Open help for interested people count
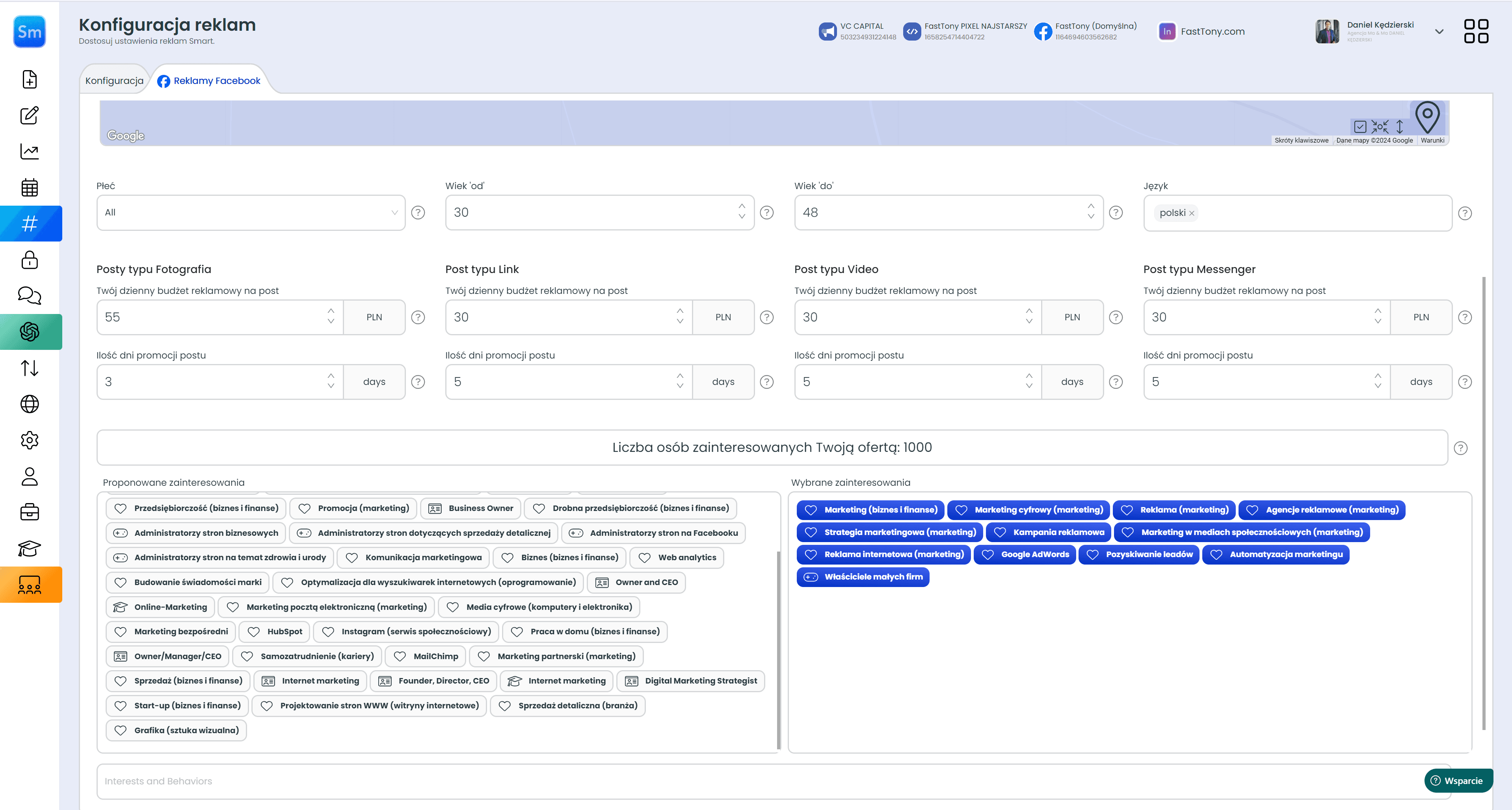Viewport: 1512px width, 810px height. click(1461, 448)
